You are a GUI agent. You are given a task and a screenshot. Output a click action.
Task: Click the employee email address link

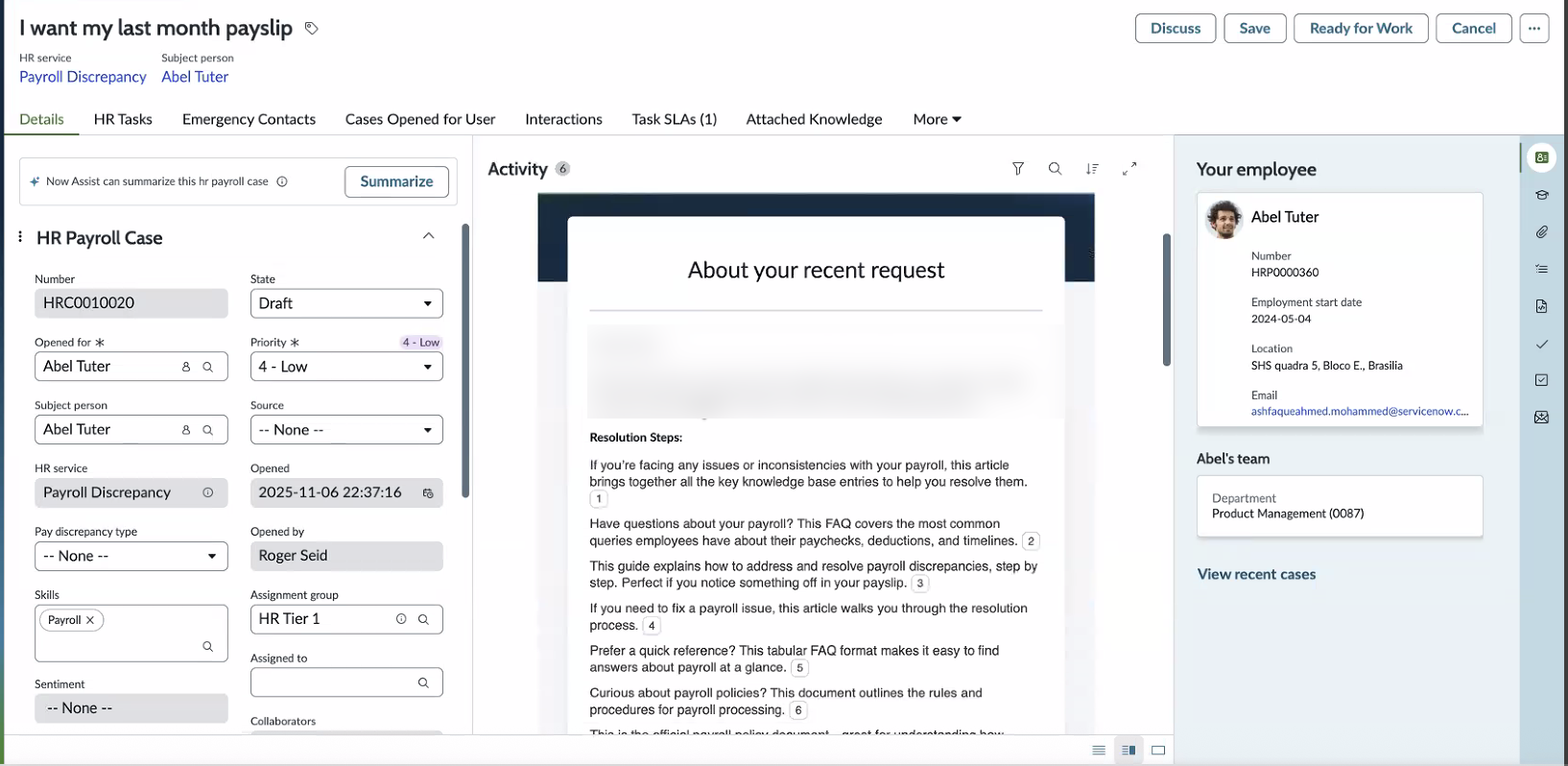click(x=1359, y=411)
